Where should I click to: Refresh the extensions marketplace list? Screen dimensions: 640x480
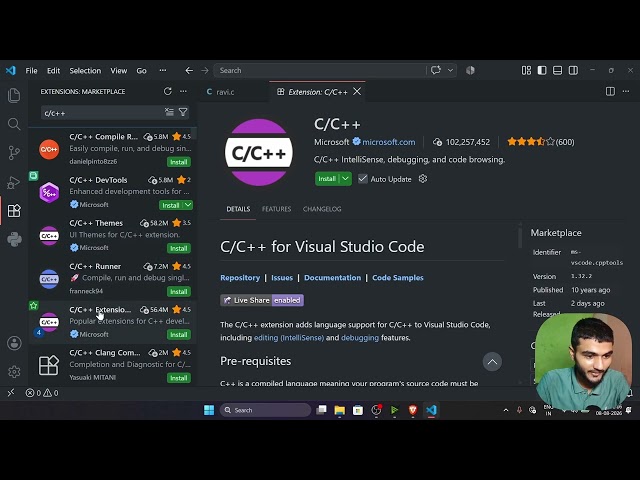coord(168,91)
